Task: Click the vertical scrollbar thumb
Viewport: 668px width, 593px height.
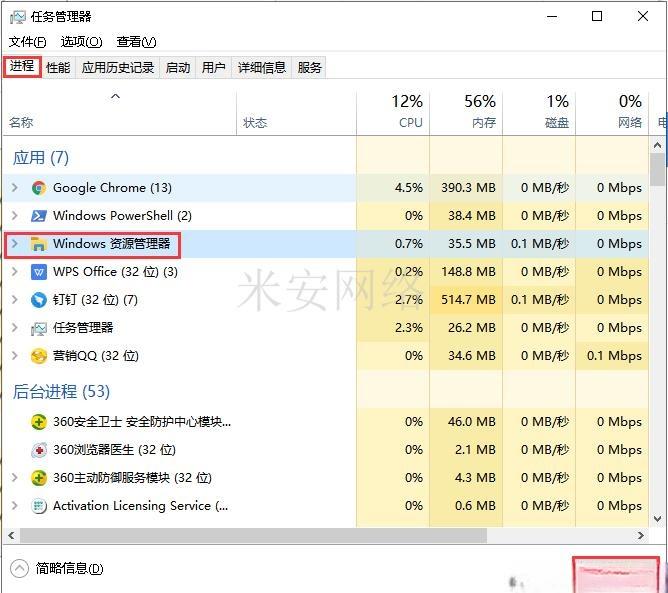Action: [657, 169]
